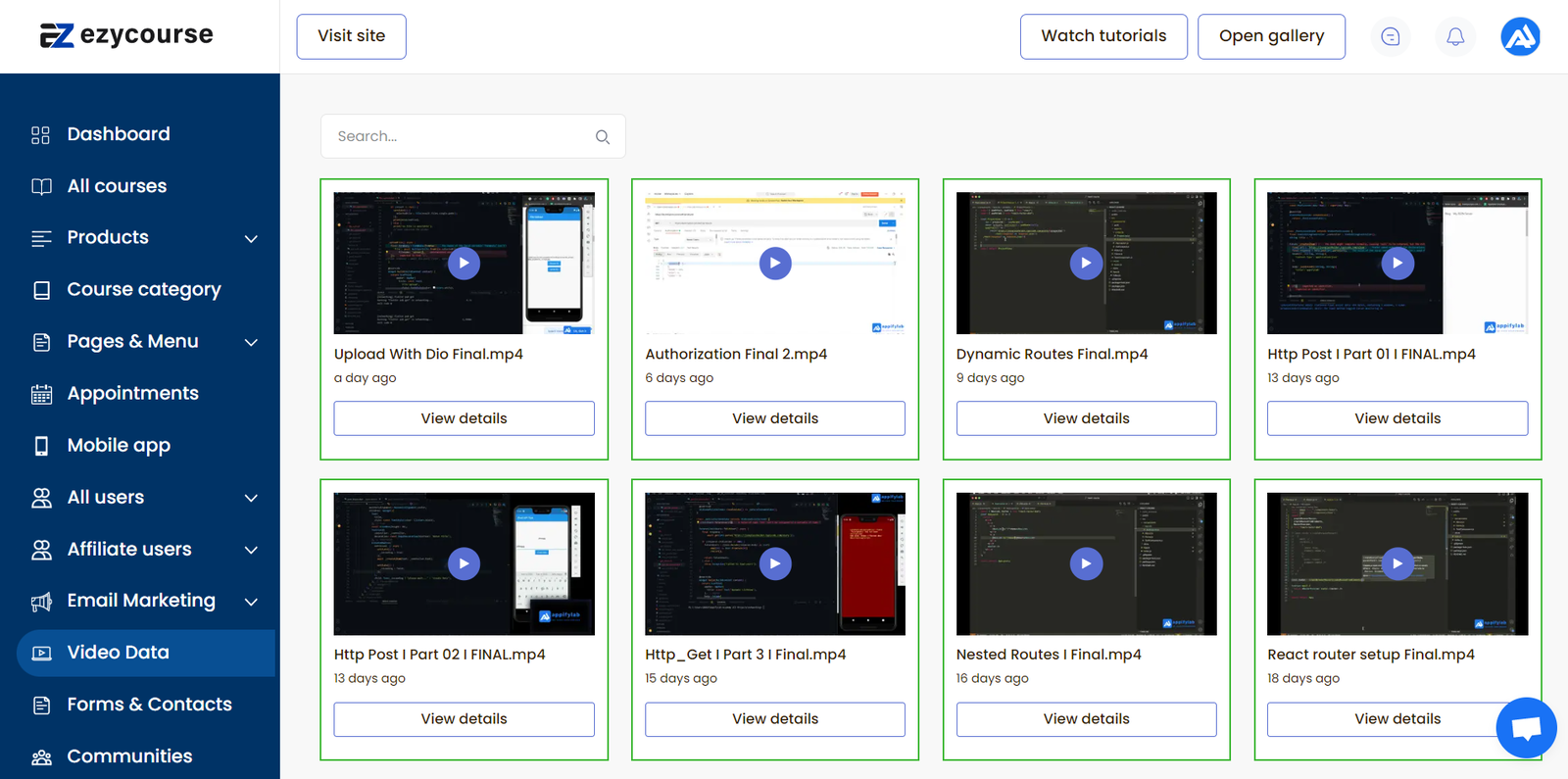The height and width of the screenshot is (779, 1568).
Task: Click the Watch tutorials button
Action: tap(1103, 36)
